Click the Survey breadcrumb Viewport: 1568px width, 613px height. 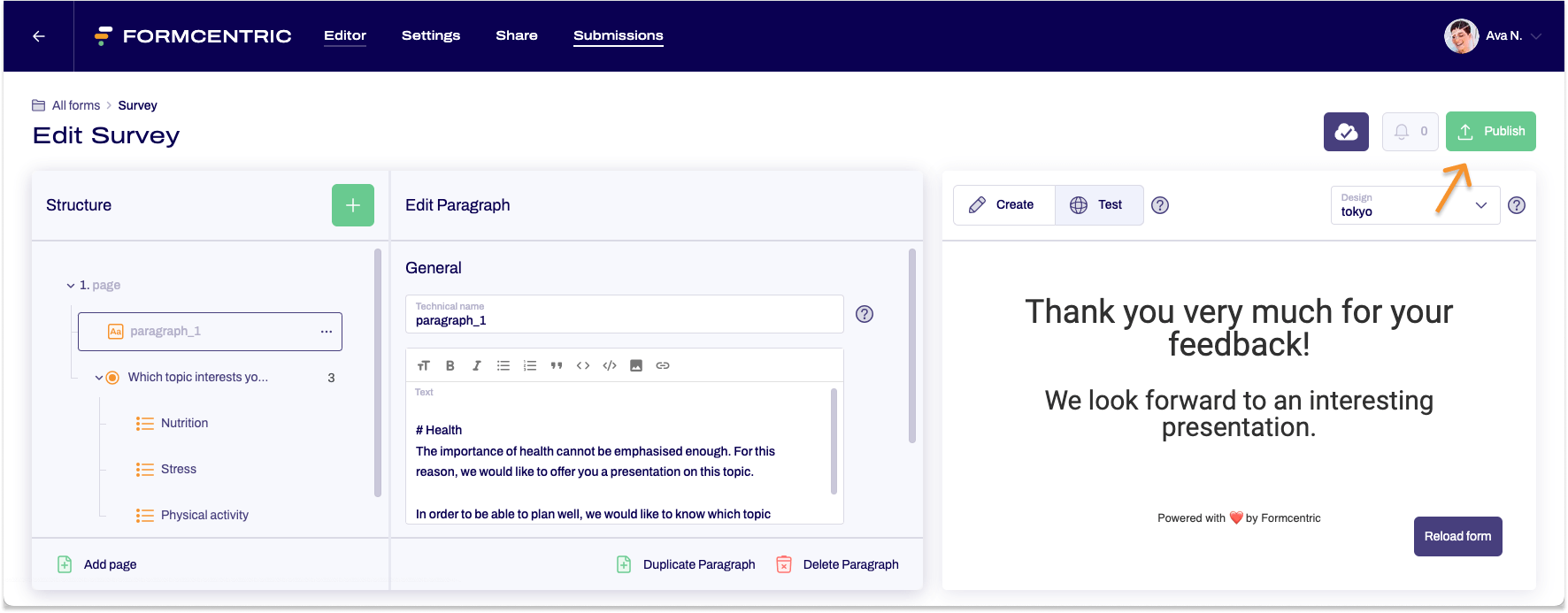[x=138, y=105]
